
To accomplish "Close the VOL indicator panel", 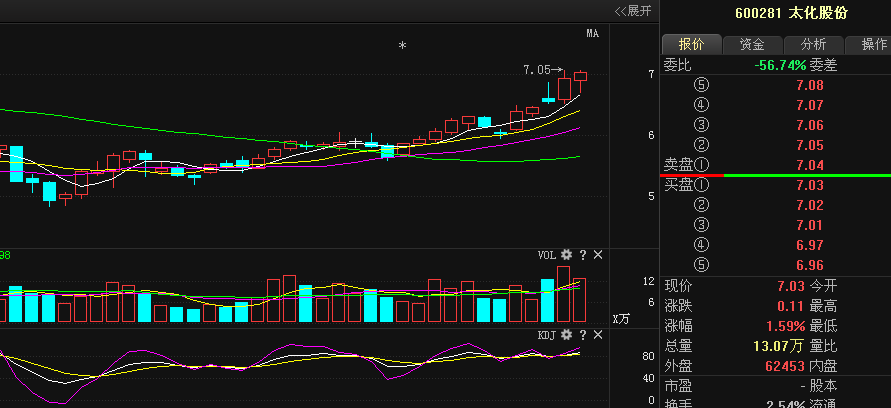I will coord(598,255).
